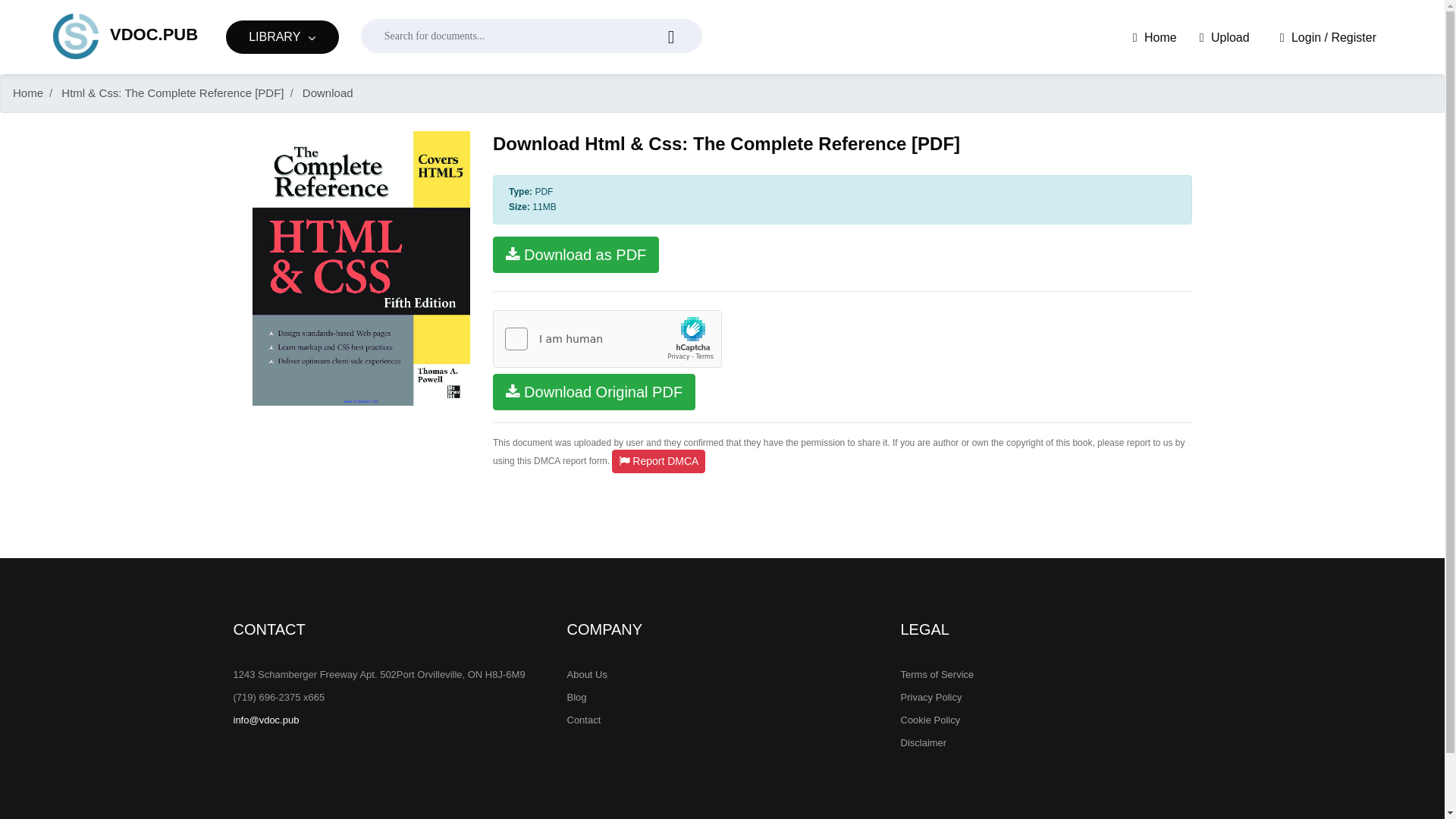Click the book cover thumbnail
Viewport: 1456px width, 819px height.
click(361, 268)
